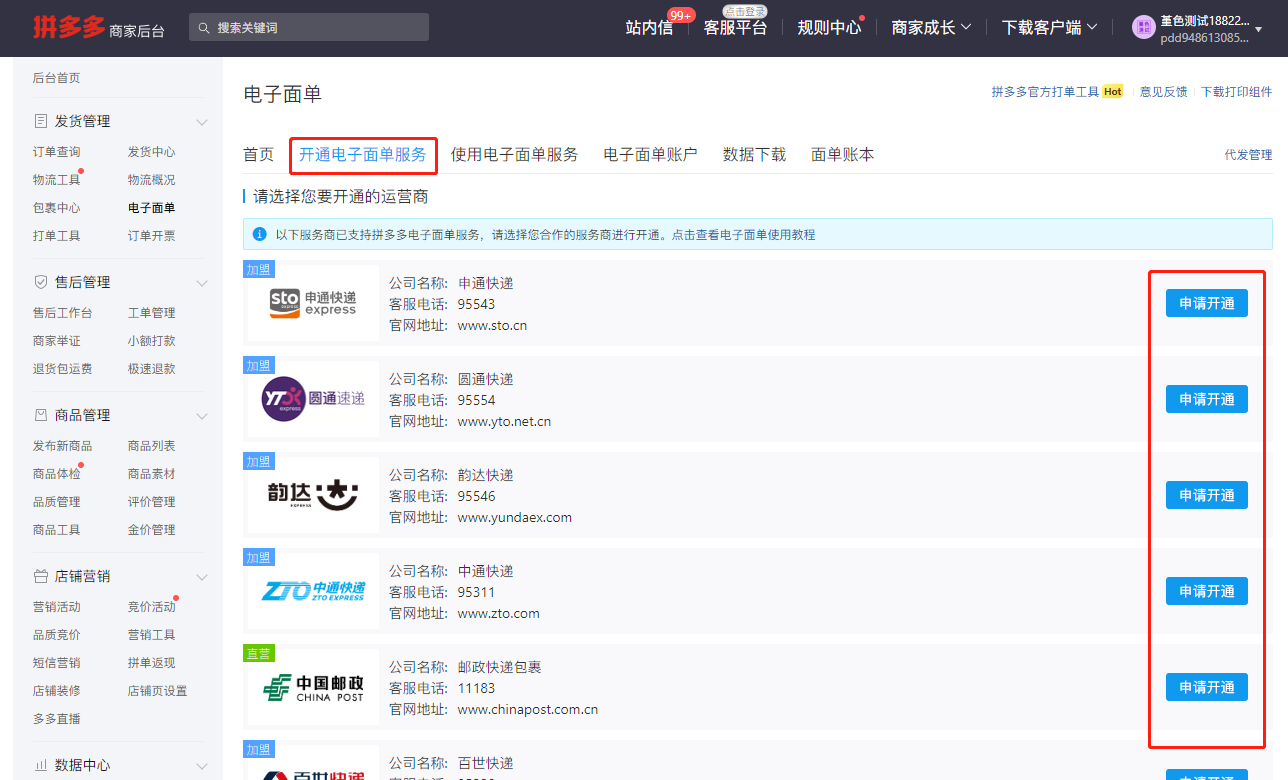
Task: Collapse the 数据中心 sidebar section
Action: pos(202,766)
